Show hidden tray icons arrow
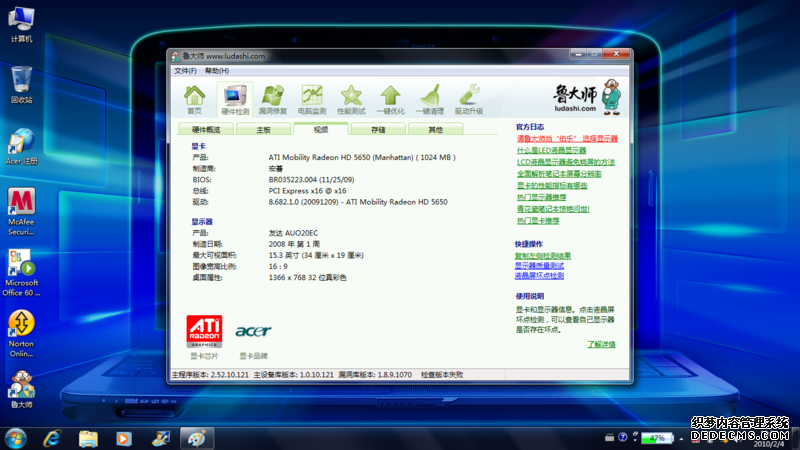 pyautogui.click(x=681, y=439)
